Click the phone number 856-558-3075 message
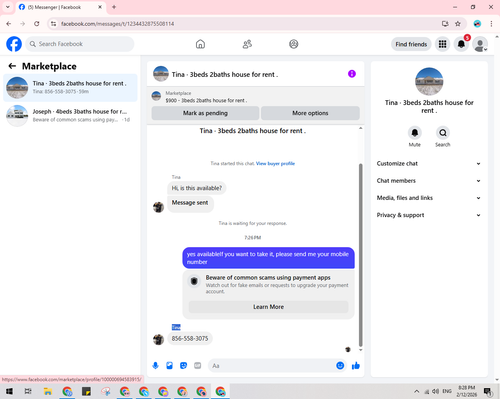 pyautogui.click(x=190, y=338)
